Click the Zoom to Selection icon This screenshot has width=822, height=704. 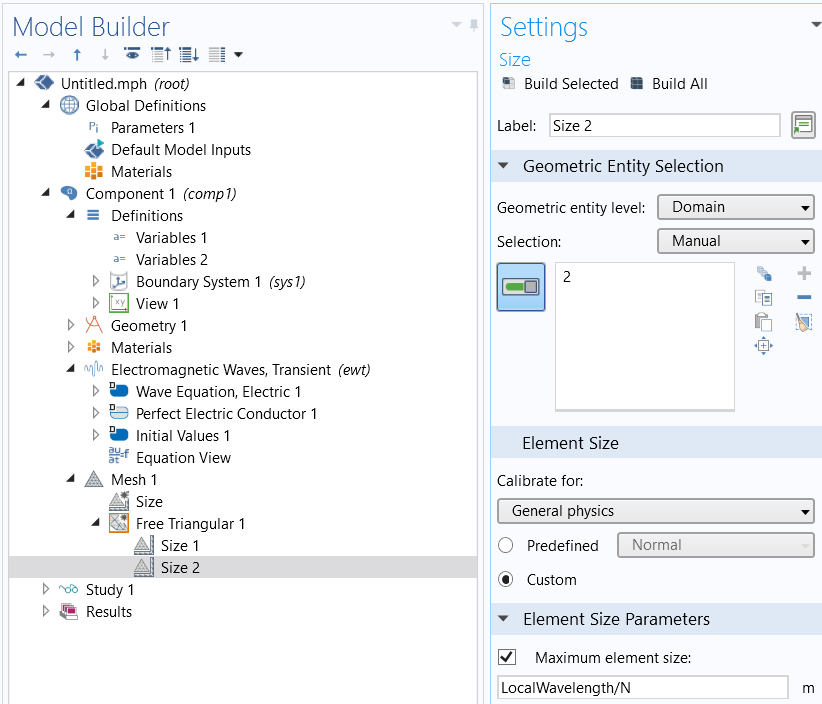click(x=764, y=346)
